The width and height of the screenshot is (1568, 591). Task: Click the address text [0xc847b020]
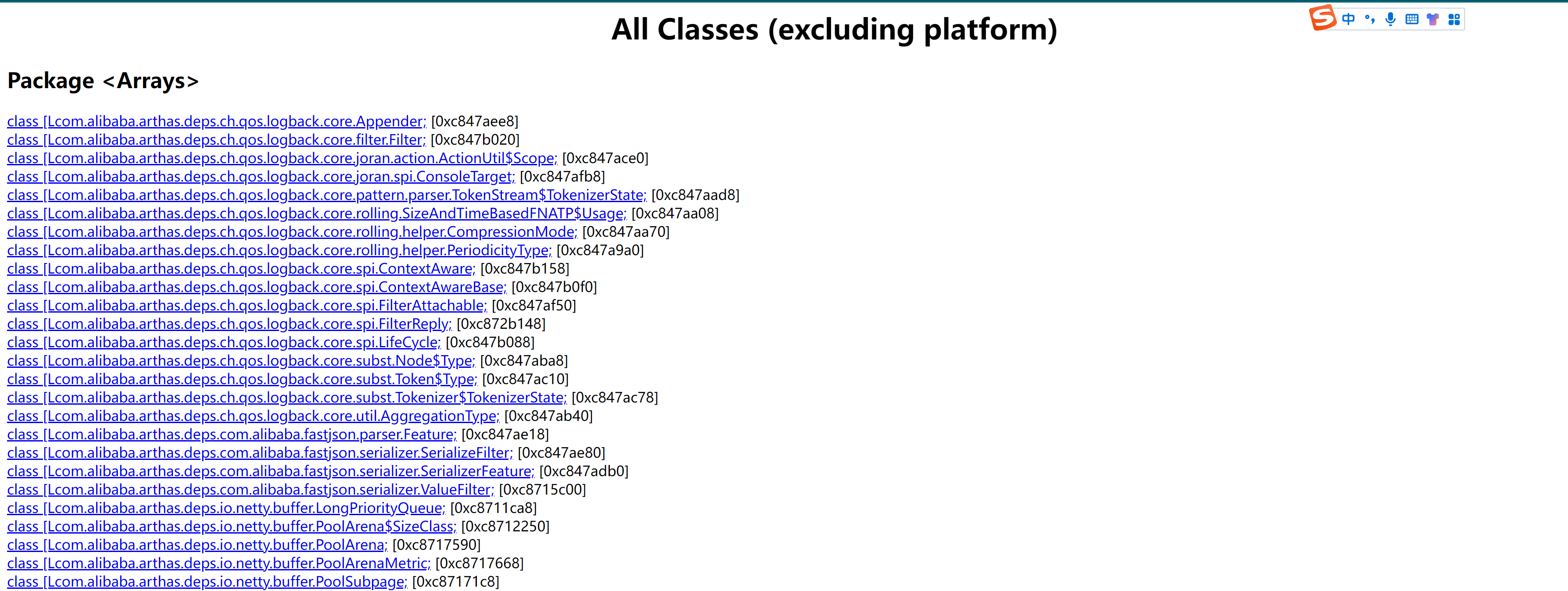click(x=476, y=140)
